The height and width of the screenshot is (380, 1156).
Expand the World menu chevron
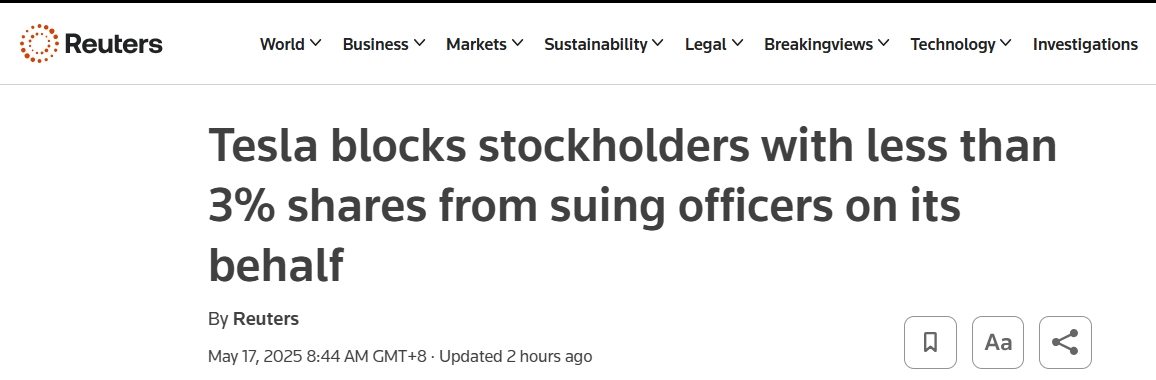[316, 44]
